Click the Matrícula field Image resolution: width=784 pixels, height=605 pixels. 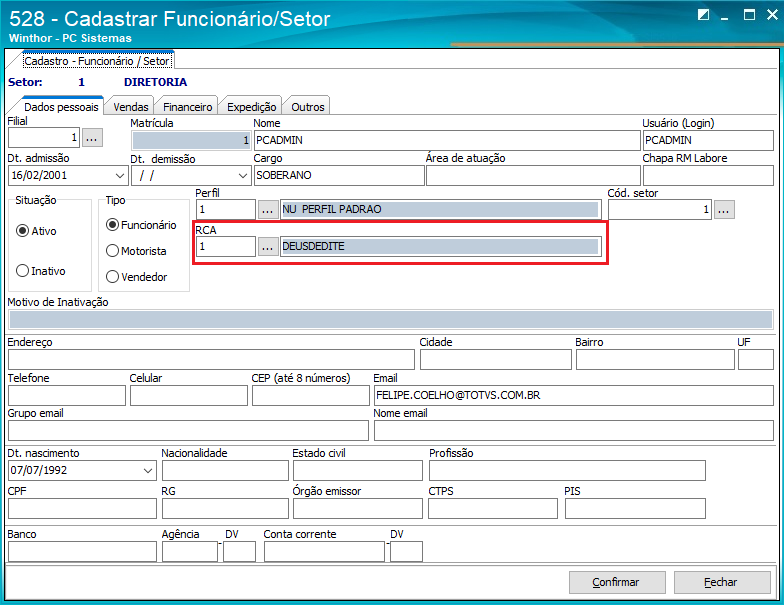pos(190,140)
